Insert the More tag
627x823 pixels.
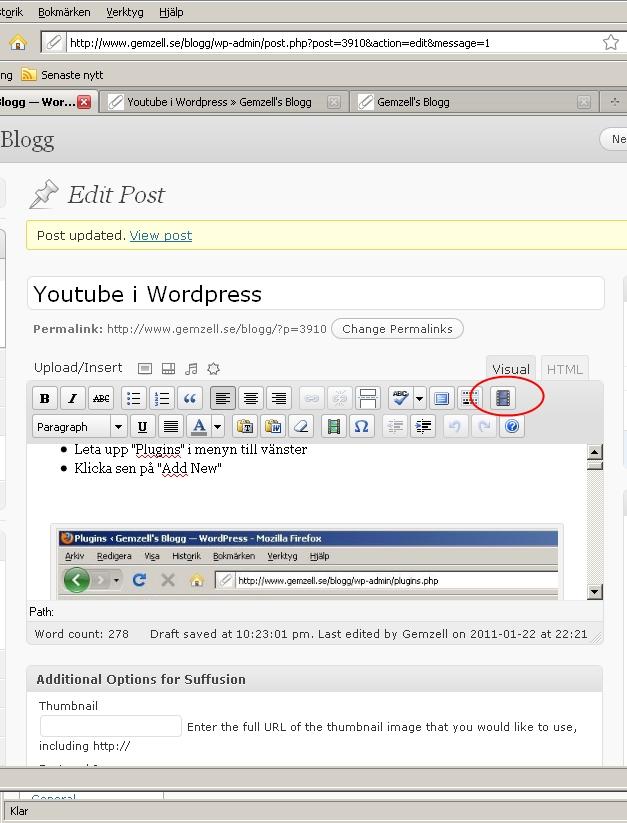click(x=368, y=398)
